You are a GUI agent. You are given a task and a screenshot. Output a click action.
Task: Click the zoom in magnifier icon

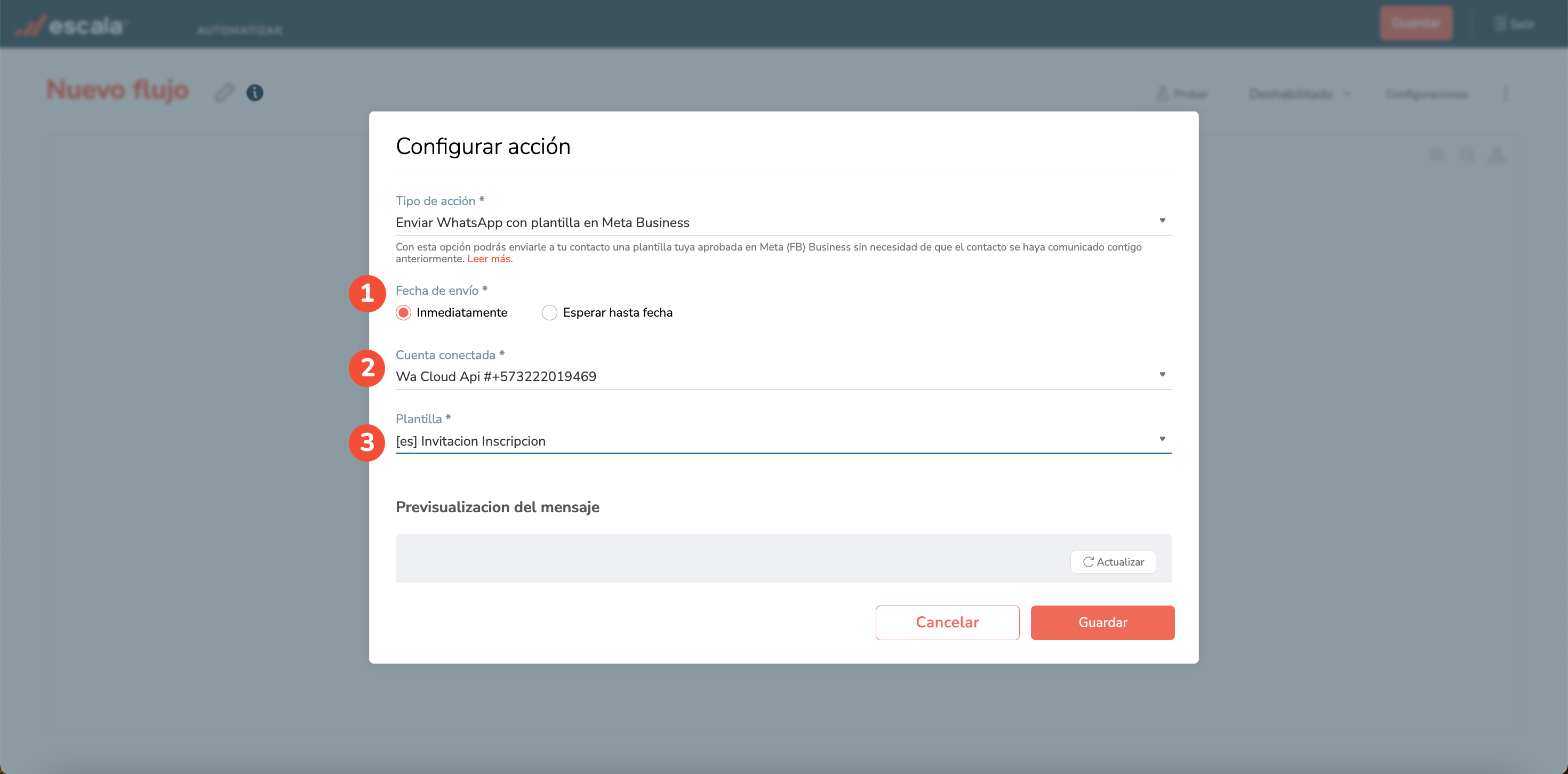click(x=1438, y=156)
